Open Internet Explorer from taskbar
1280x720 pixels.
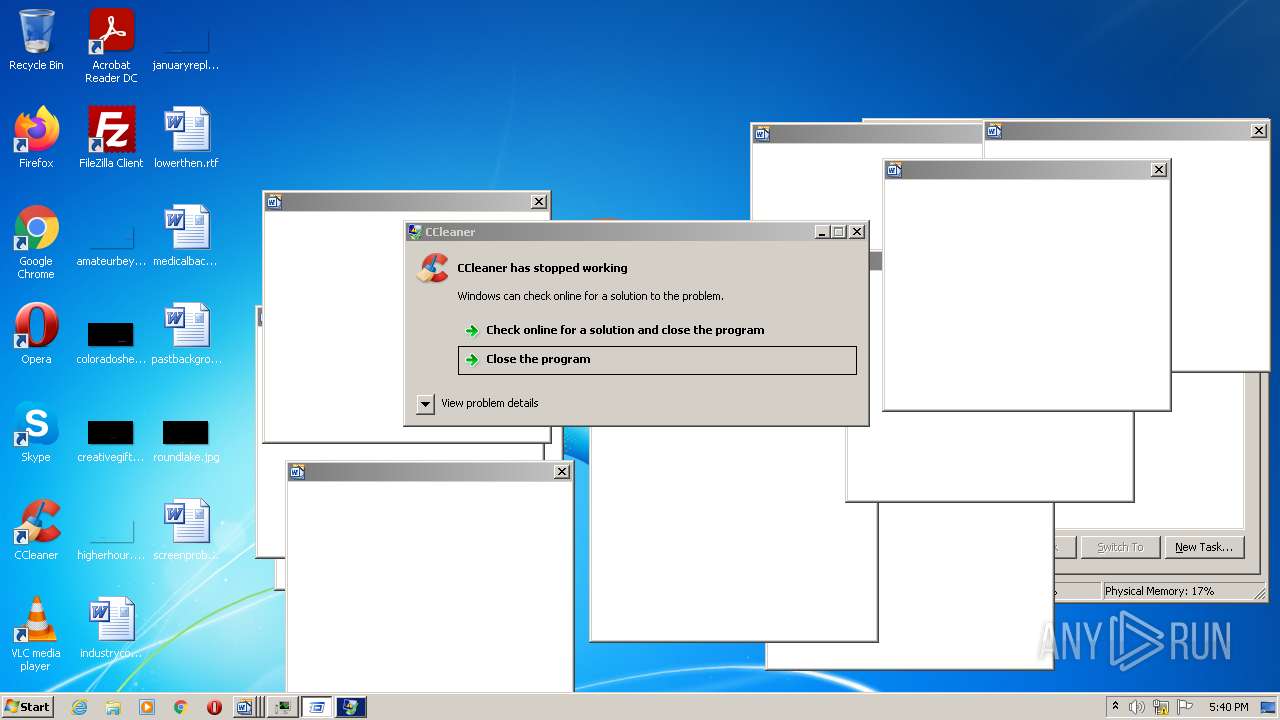click(80, 707)
